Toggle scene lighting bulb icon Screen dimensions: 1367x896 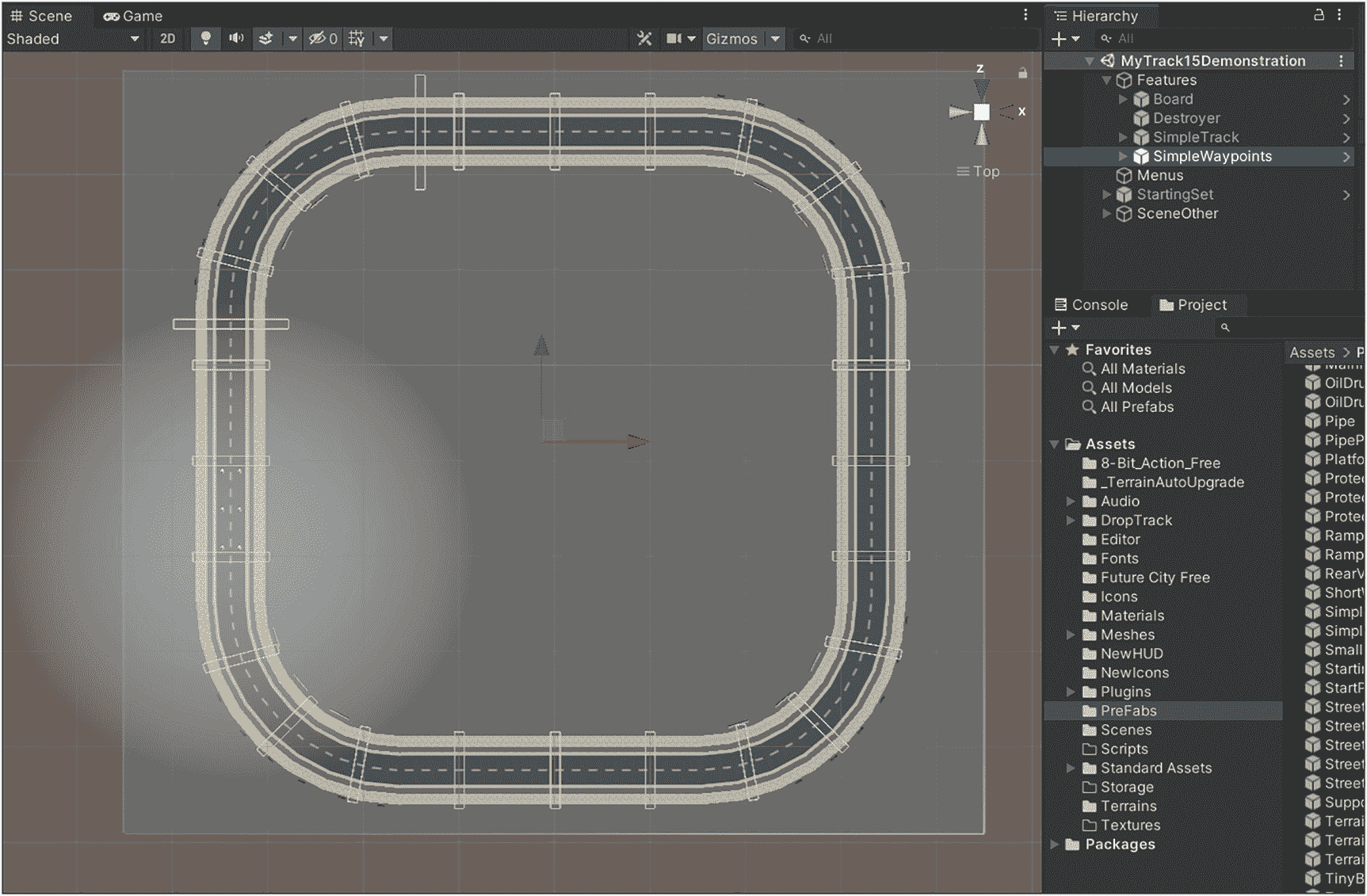point(206,38)
